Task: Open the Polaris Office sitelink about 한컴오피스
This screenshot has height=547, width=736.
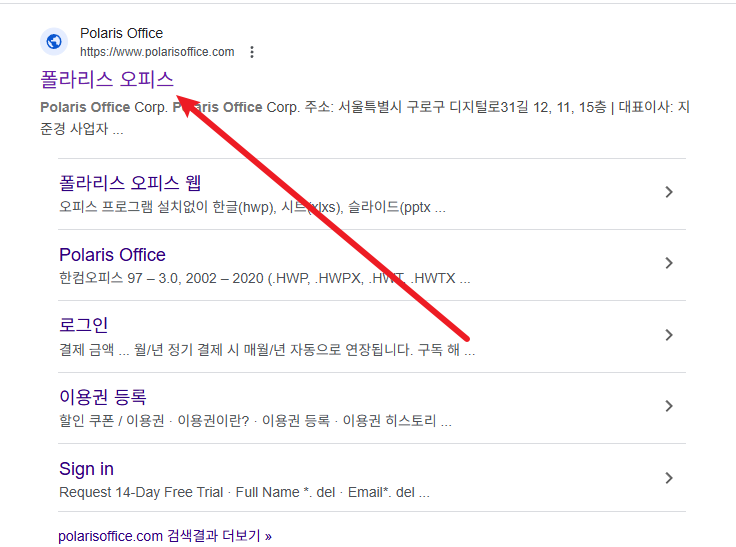Action: [x=112, y=255]
